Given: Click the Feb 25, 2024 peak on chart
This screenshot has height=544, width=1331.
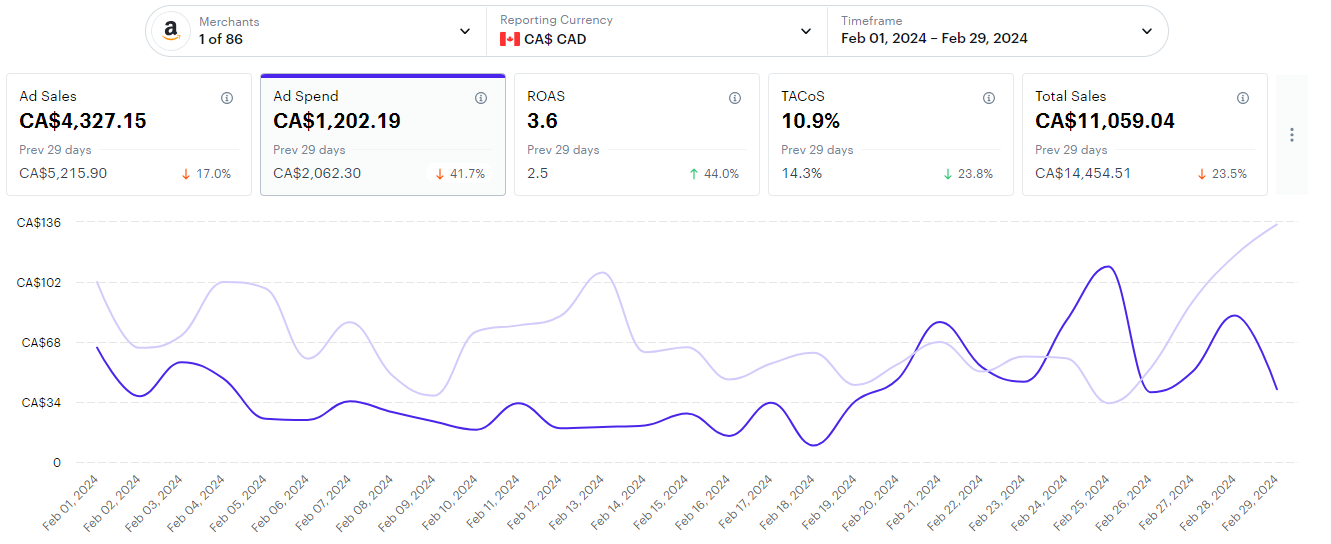Looking at the screenshot, I should (1106, 267).
